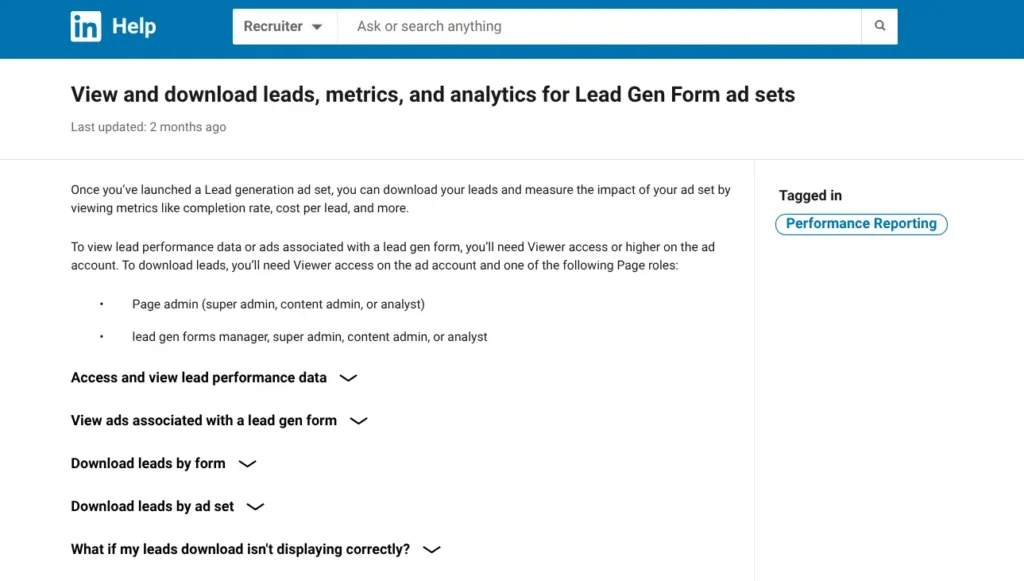
Task: Click the 'Performance Reporting' tag
Action: tap(861, 223)
